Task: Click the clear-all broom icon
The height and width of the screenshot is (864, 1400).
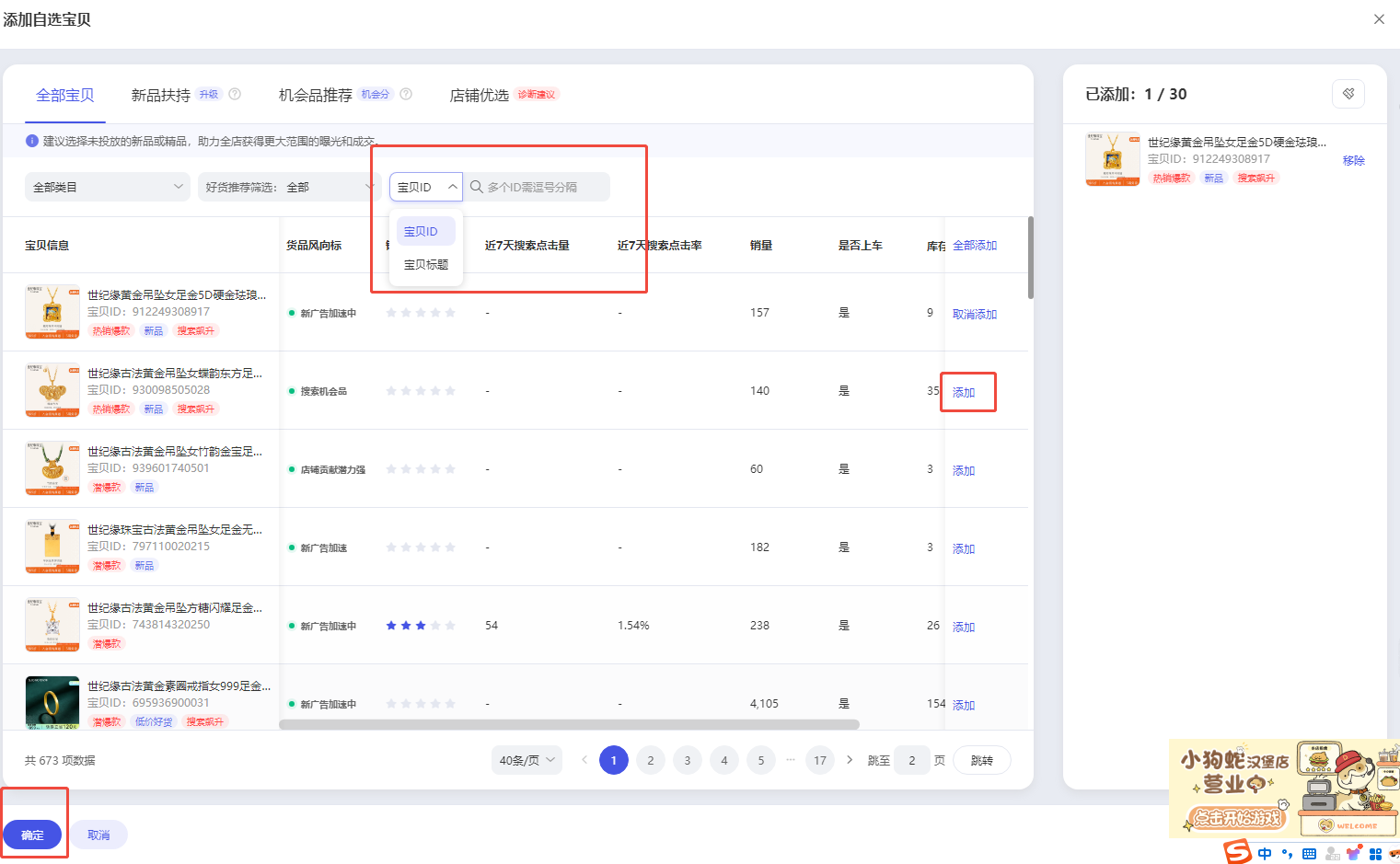Action: click(1348, 94)
